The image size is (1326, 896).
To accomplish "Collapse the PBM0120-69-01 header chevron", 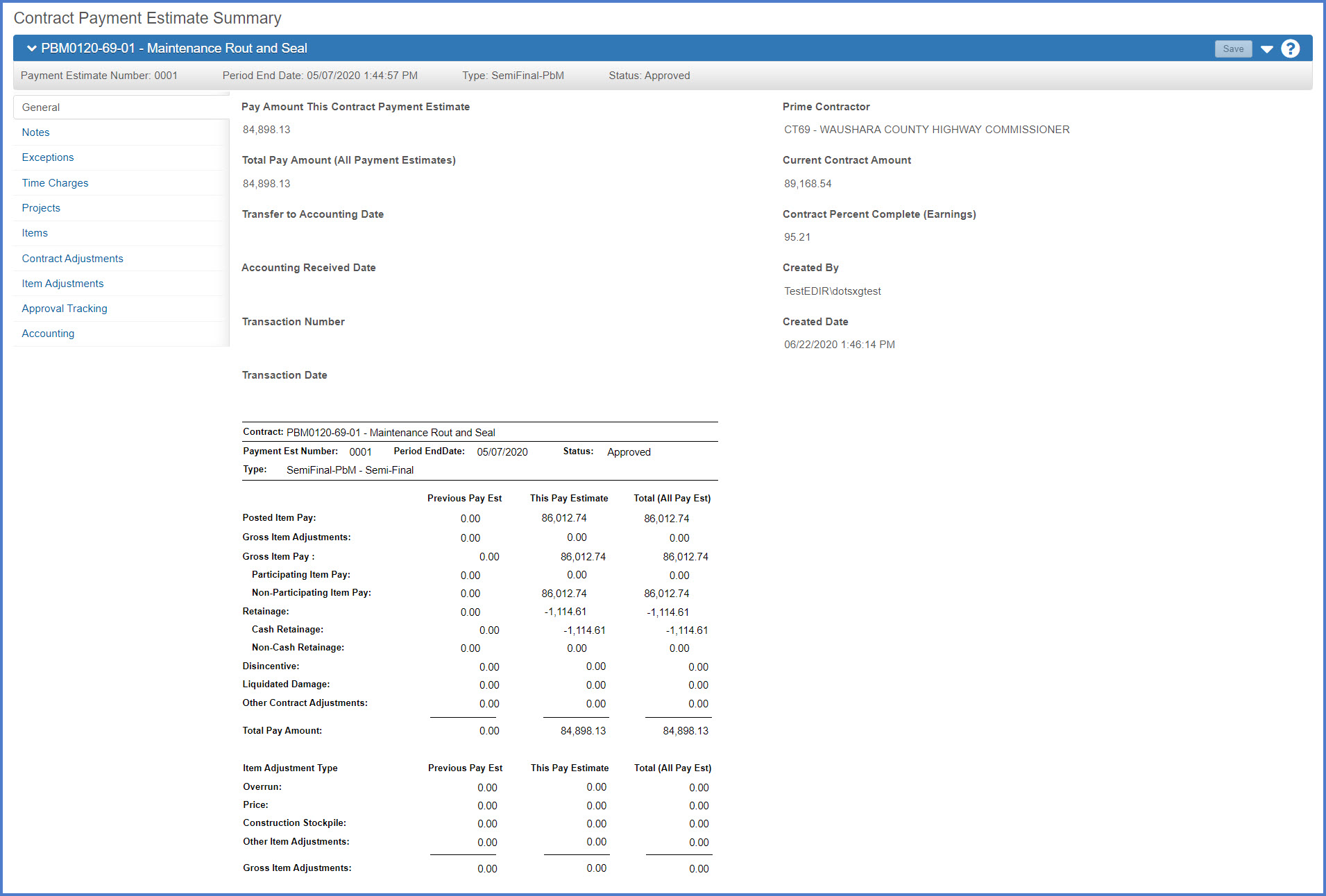I will (31, 48).
